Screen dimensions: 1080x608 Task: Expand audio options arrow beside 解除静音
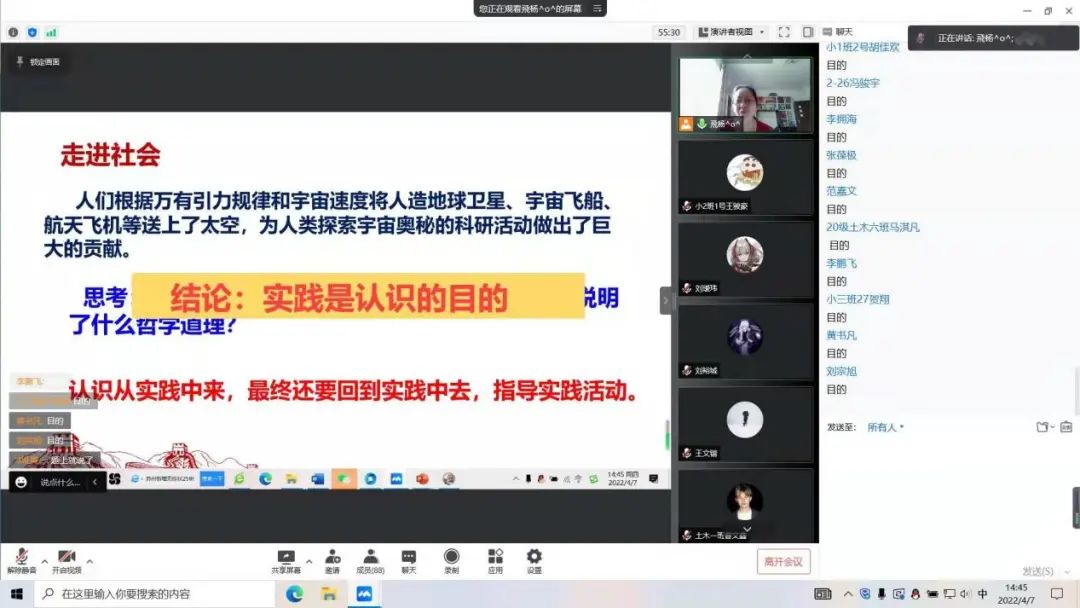click(x=44, y=561)
